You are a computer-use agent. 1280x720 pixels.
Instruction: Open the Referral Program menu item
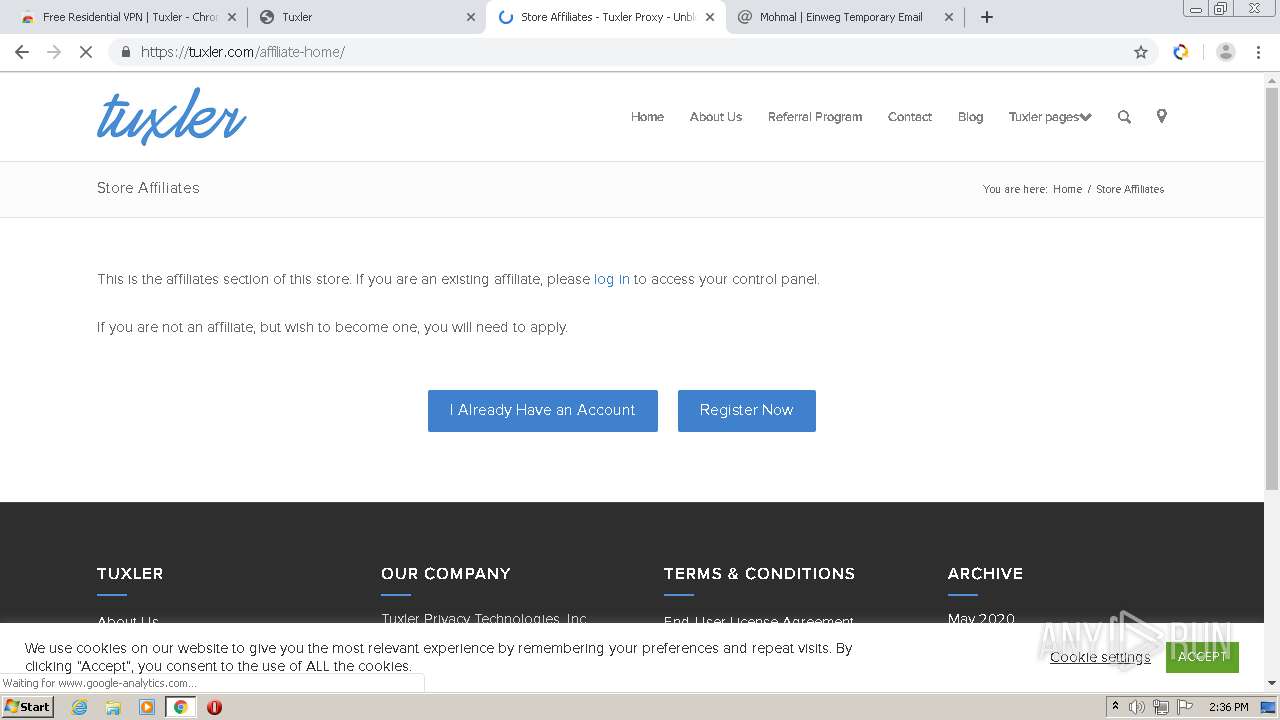point(815,117)
